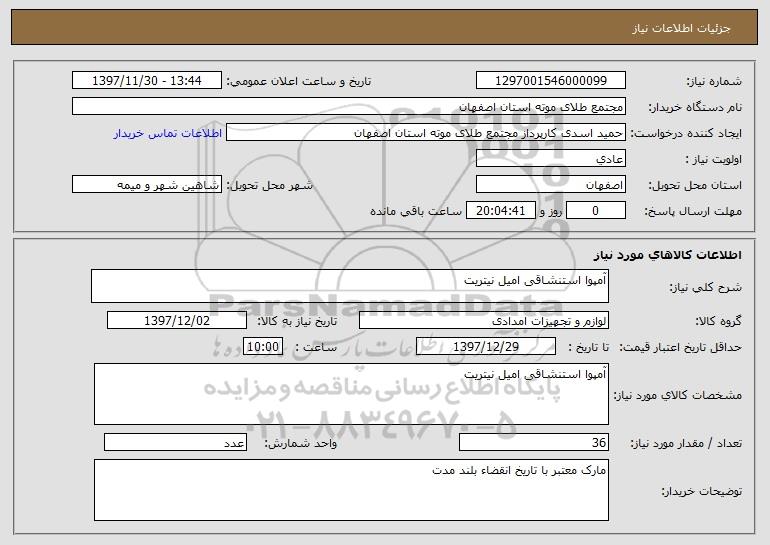The width and height of the screenshot is (770, 545).
Task: Click the توضیحات خریدار text area
Action: click(x=351, y=490)
